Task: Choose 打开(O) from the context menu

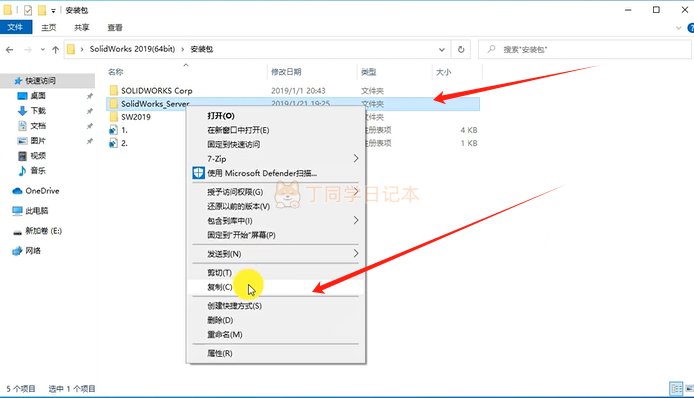Action: [x=276, y=116]
